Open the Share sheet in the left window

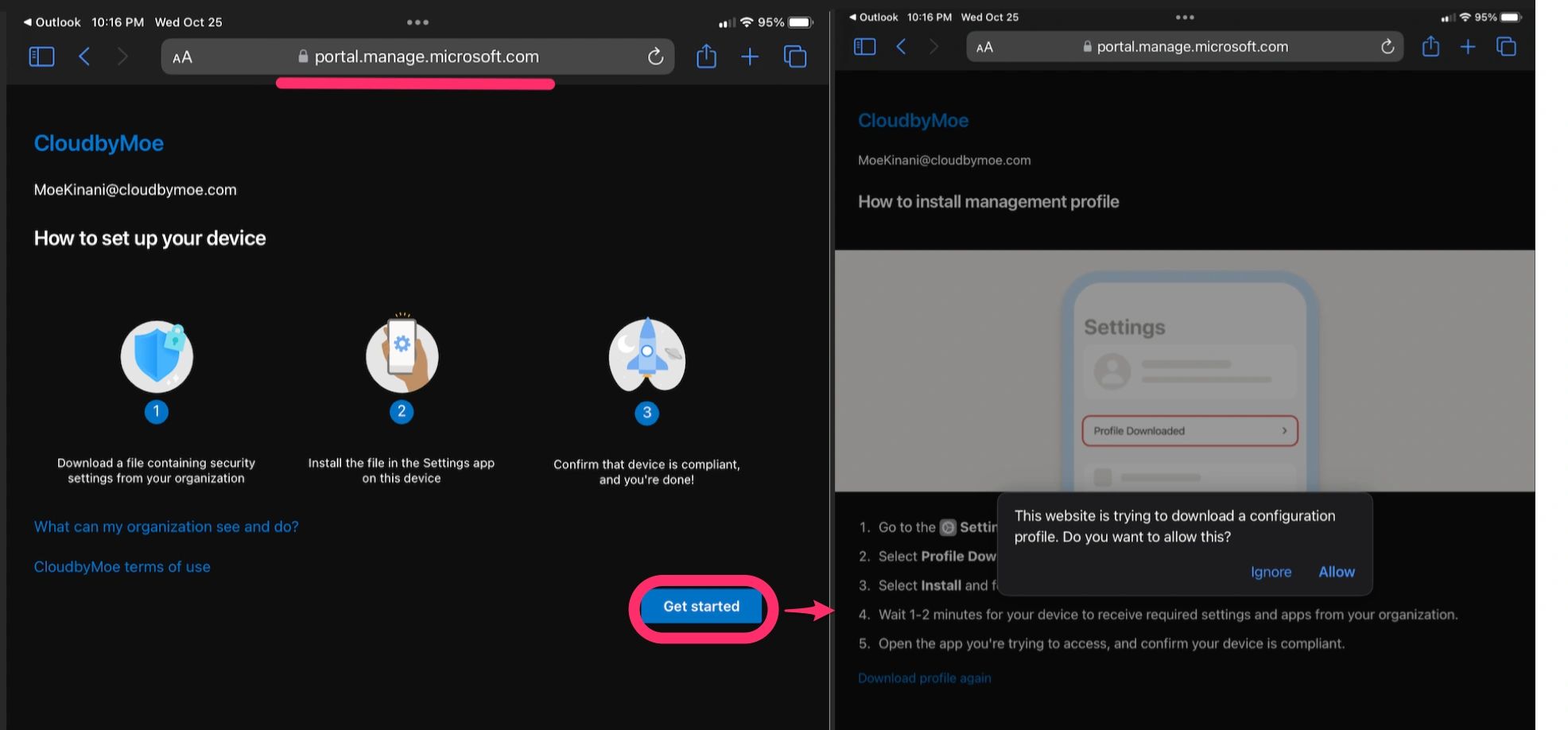(706, 56)
